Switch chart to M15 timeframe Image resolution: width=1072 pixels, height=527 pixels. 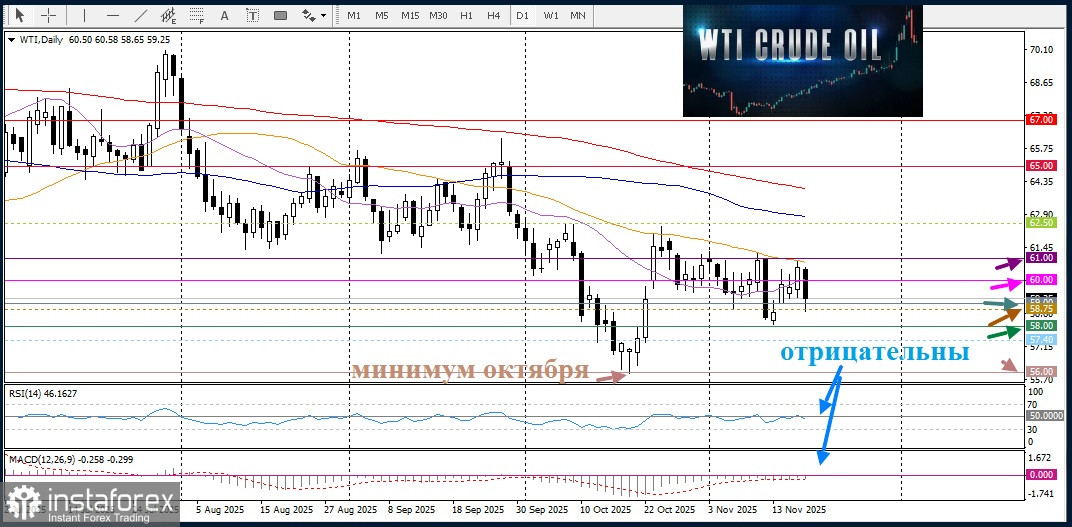click(x=410, y=15)
